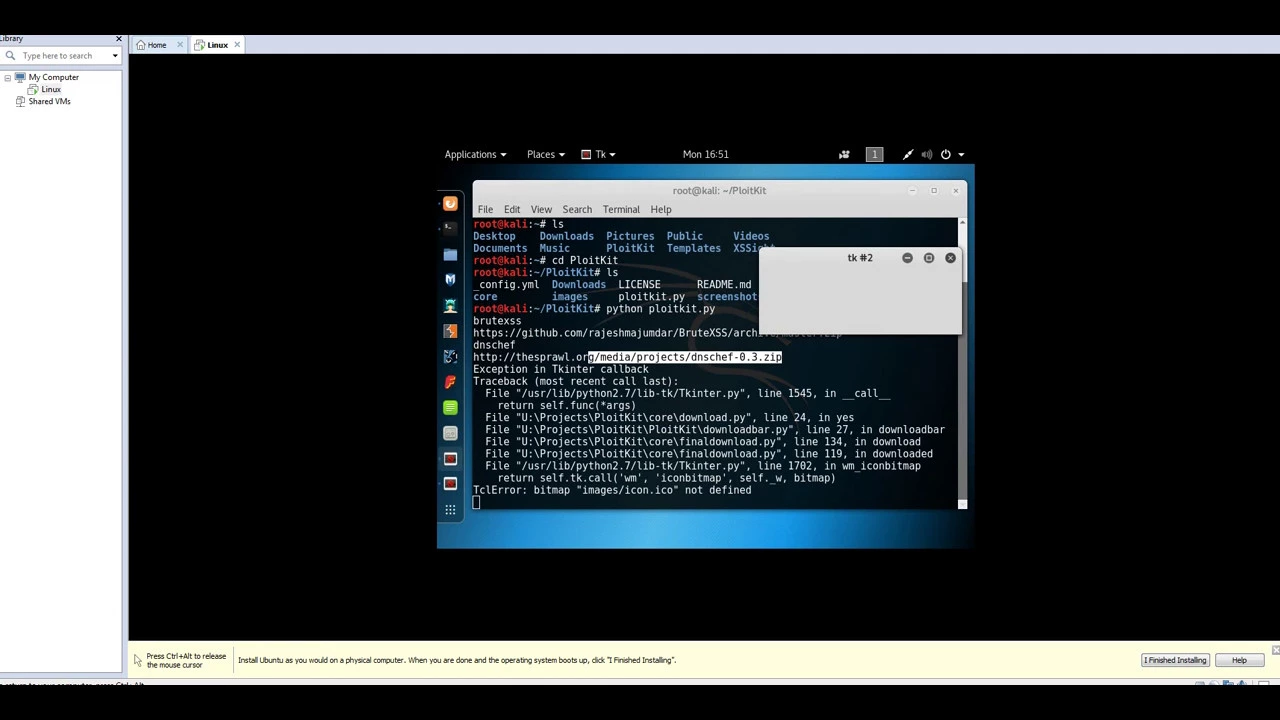This screenshot has height=720, width=1280.
Task: Maximize the tk #2 window
Action: (929, 258)
